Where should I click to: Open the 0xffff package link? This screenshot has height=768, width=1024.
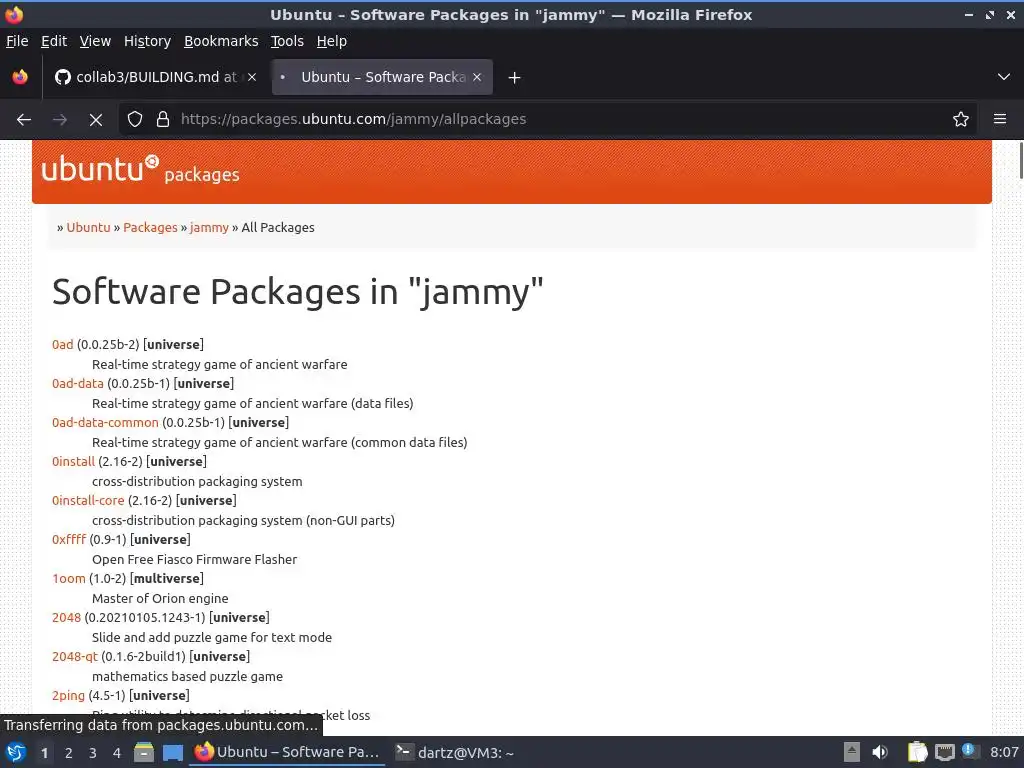[69, 540]
